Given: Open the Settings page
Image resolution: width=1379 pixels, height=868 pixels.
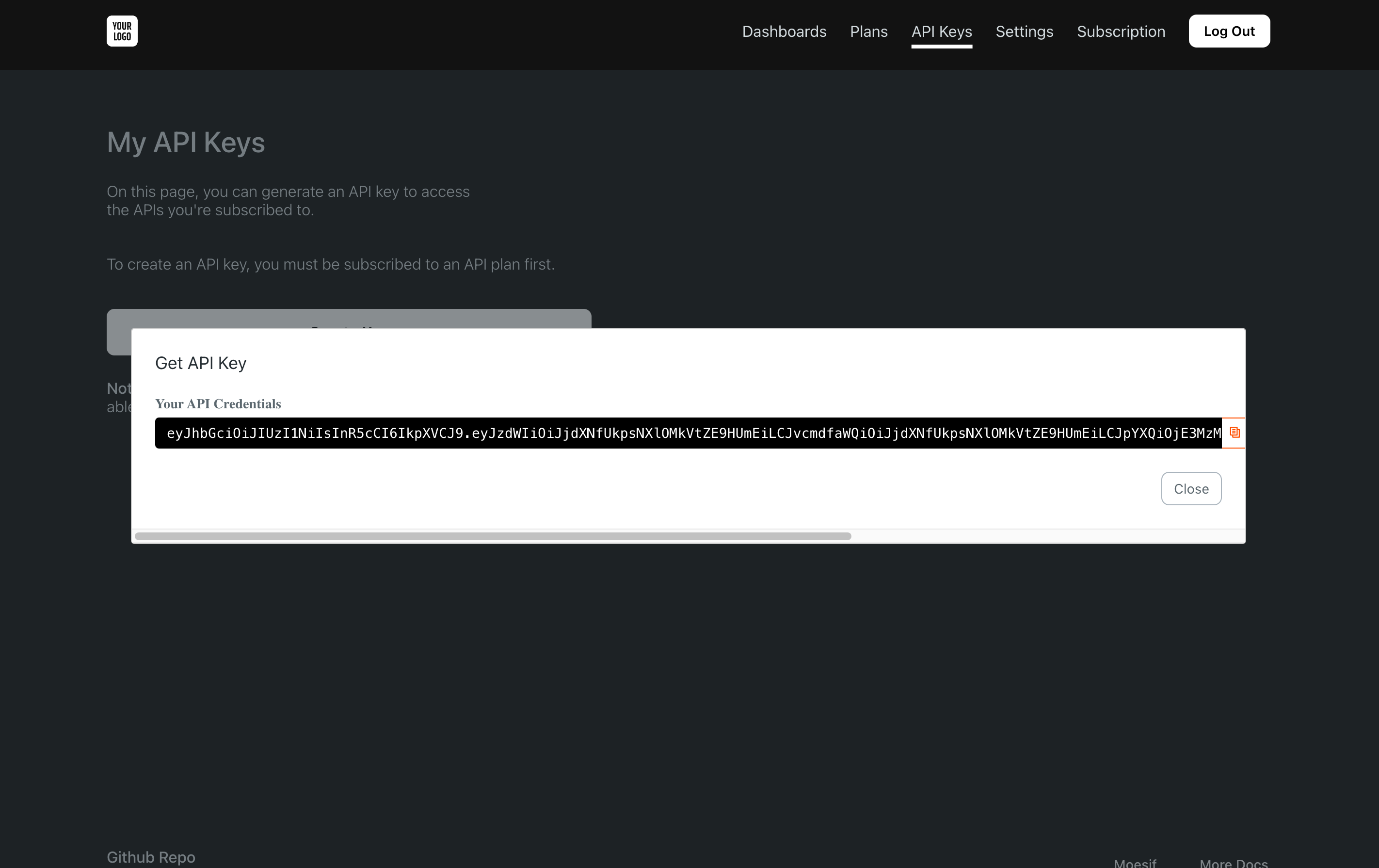Looking at the screenshot, I should pos(1024,32).
